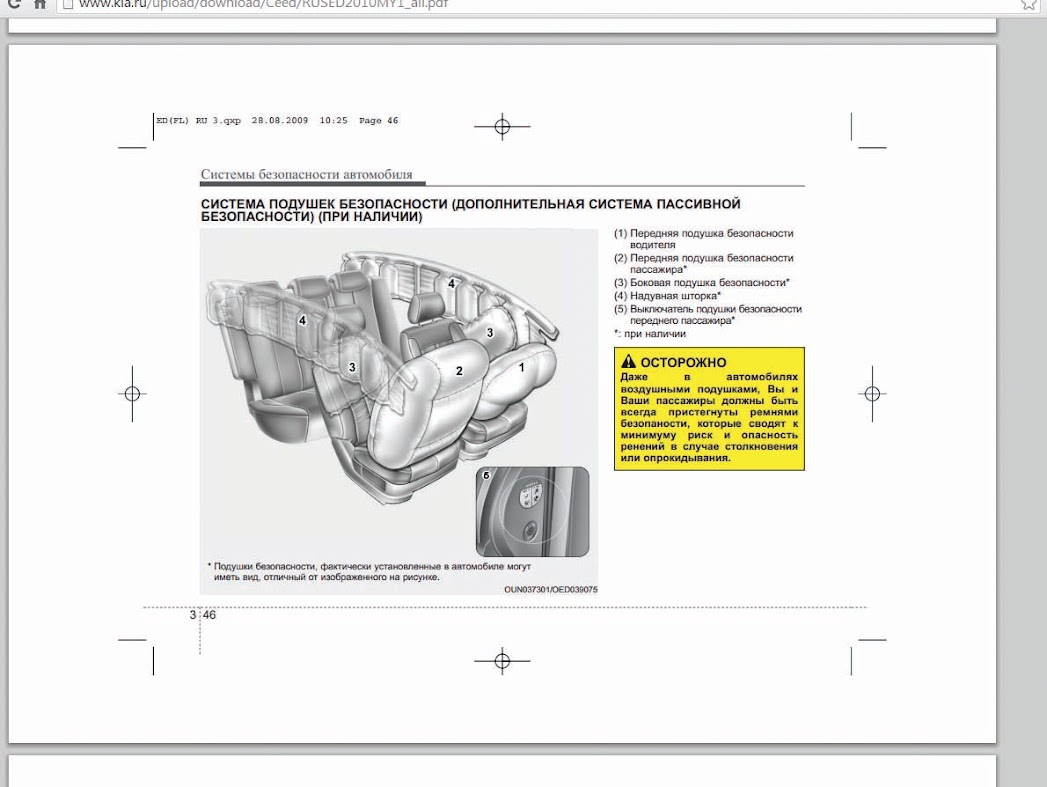1047x787 pixels.
Task: Click print header "ED(FL) RU 3.qxp"
Action: tap(198, 121)
